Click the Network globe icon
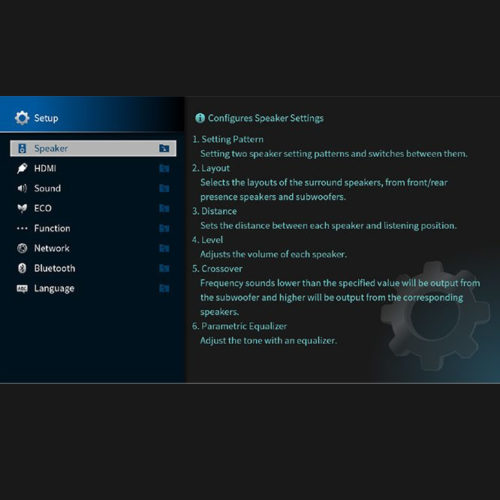The image size is (500, 500). [22, 248]
